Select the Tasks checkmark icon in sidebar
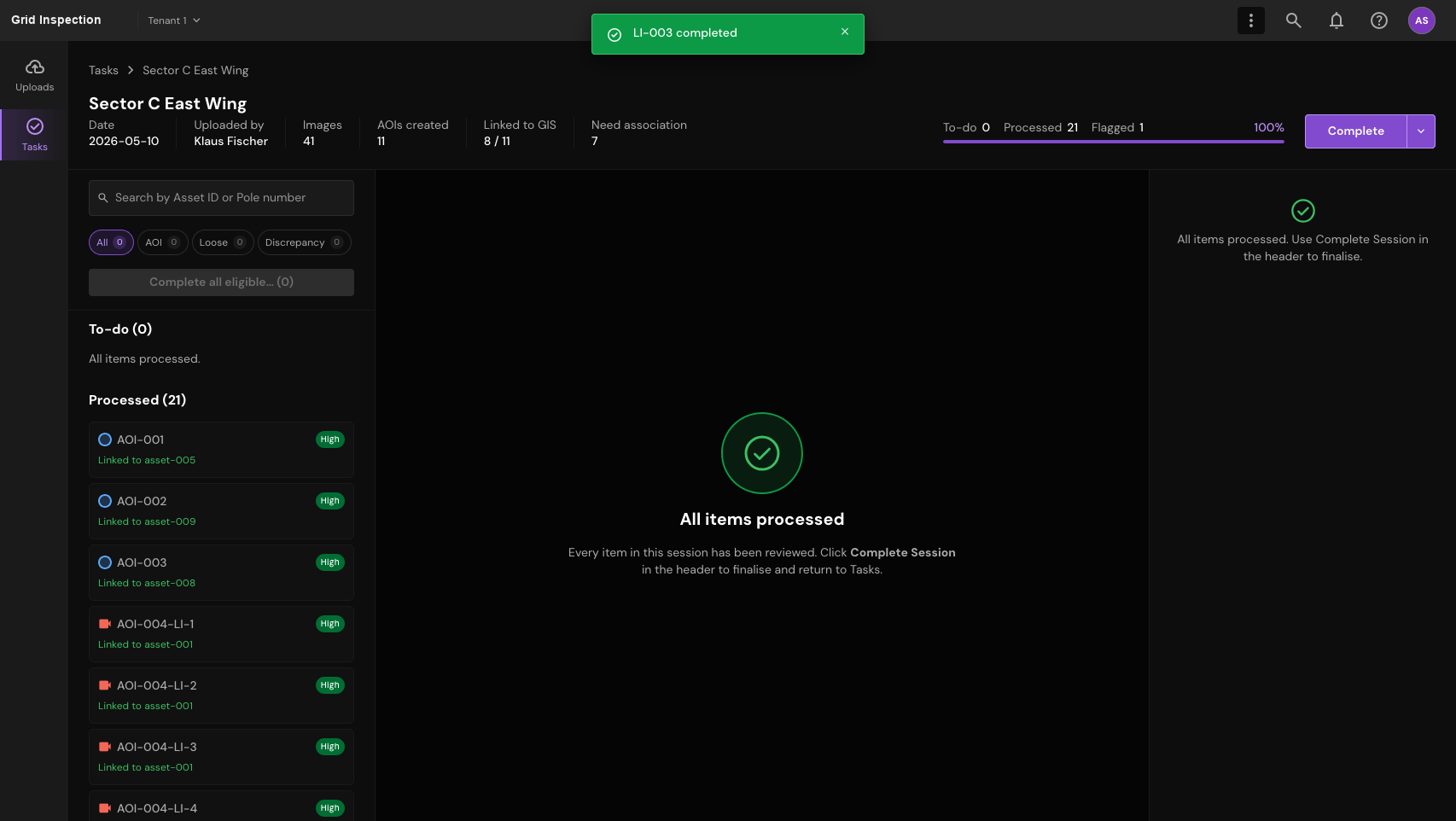 [35, 126]
